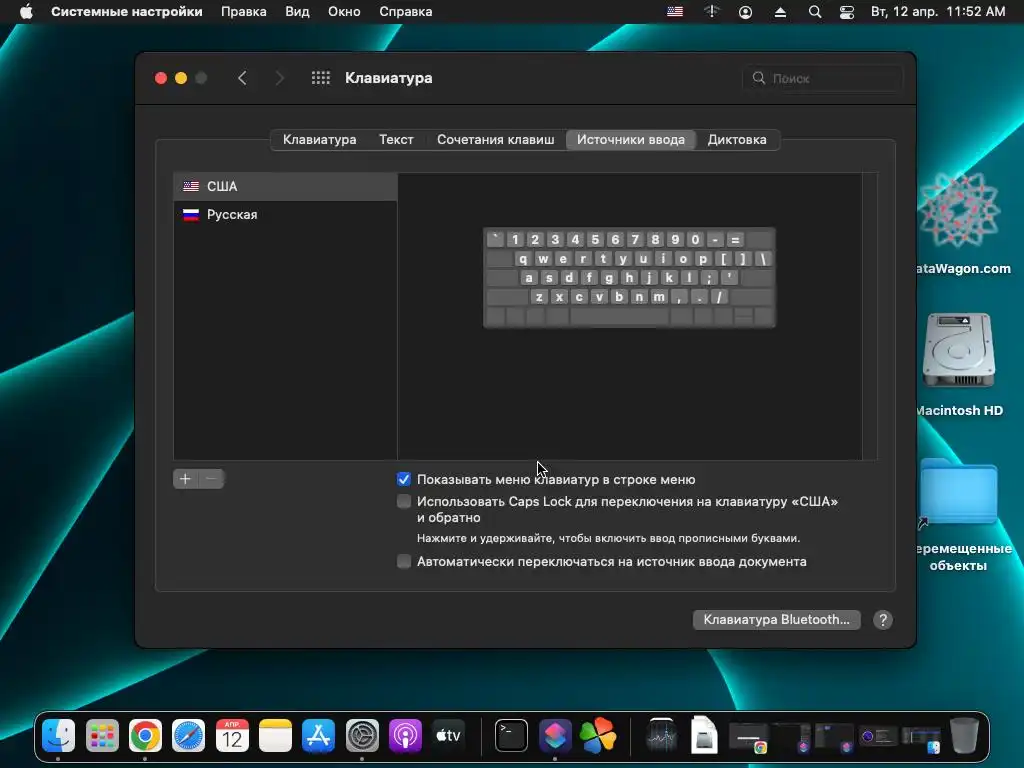Open the Правка menu

[244, 12]
